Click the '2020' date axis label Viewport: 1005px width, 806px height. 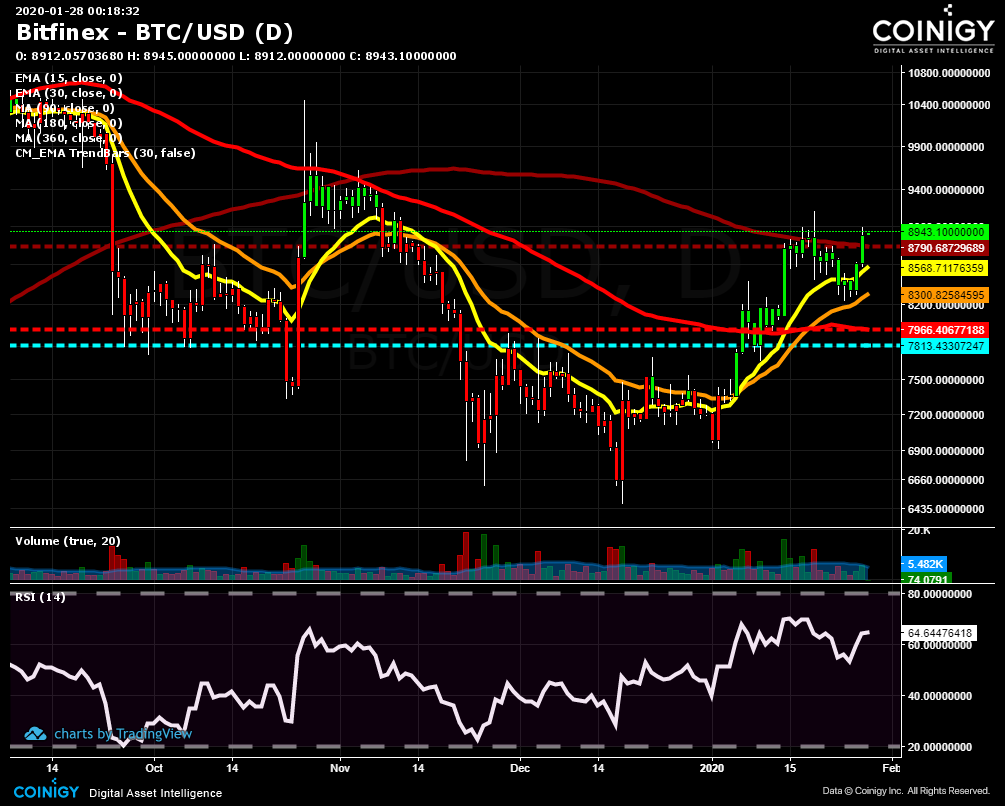click(x=712, y=768)
